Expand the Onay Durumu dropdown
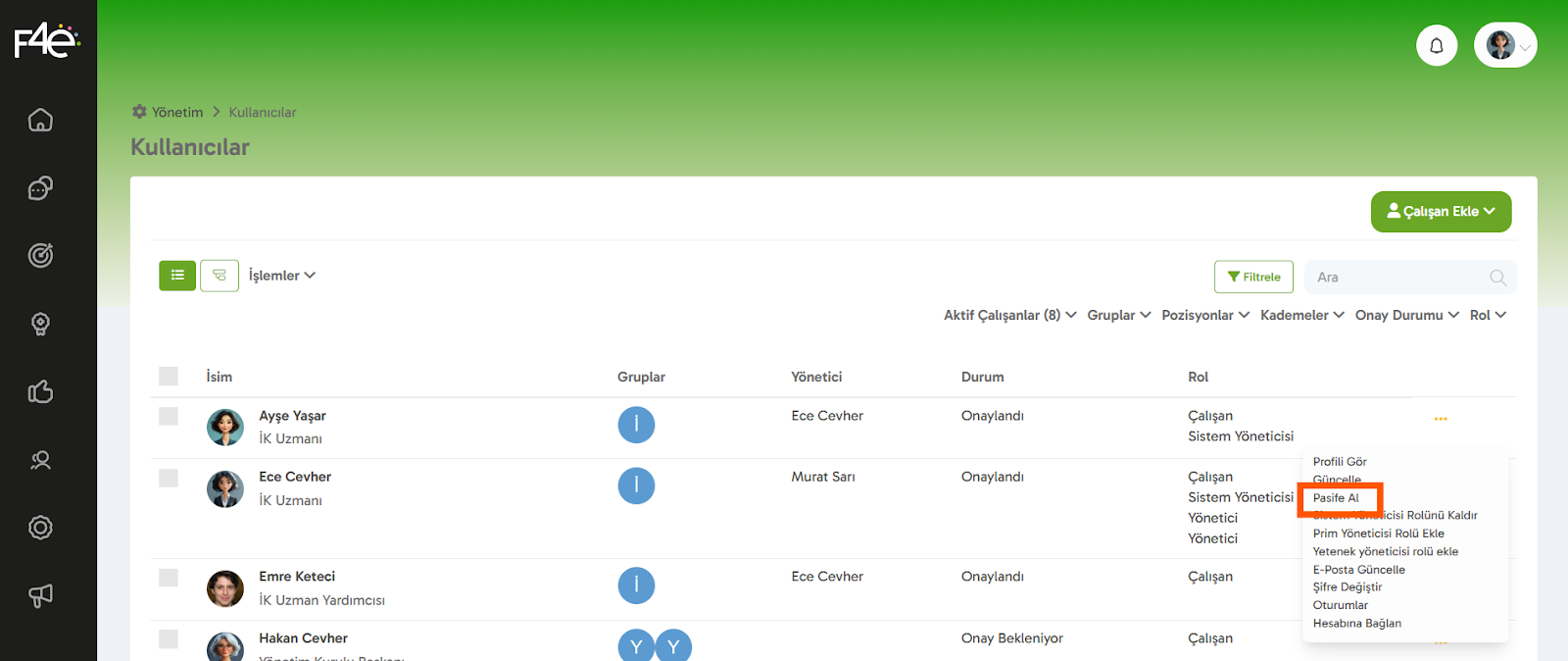Viewport: 1568px width, 661px height. click(x=1406, y=315)
